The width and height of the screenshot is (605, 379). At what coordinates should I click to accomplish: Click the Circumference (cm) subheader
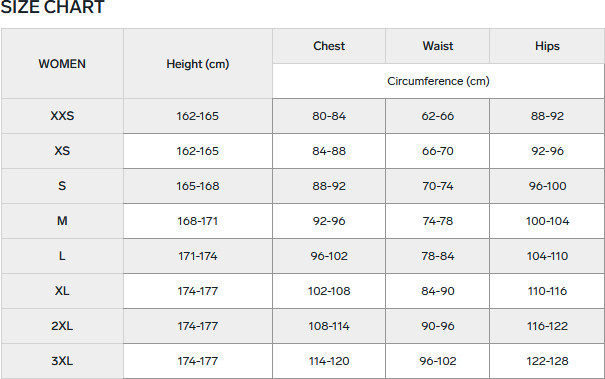pos(438,81)
